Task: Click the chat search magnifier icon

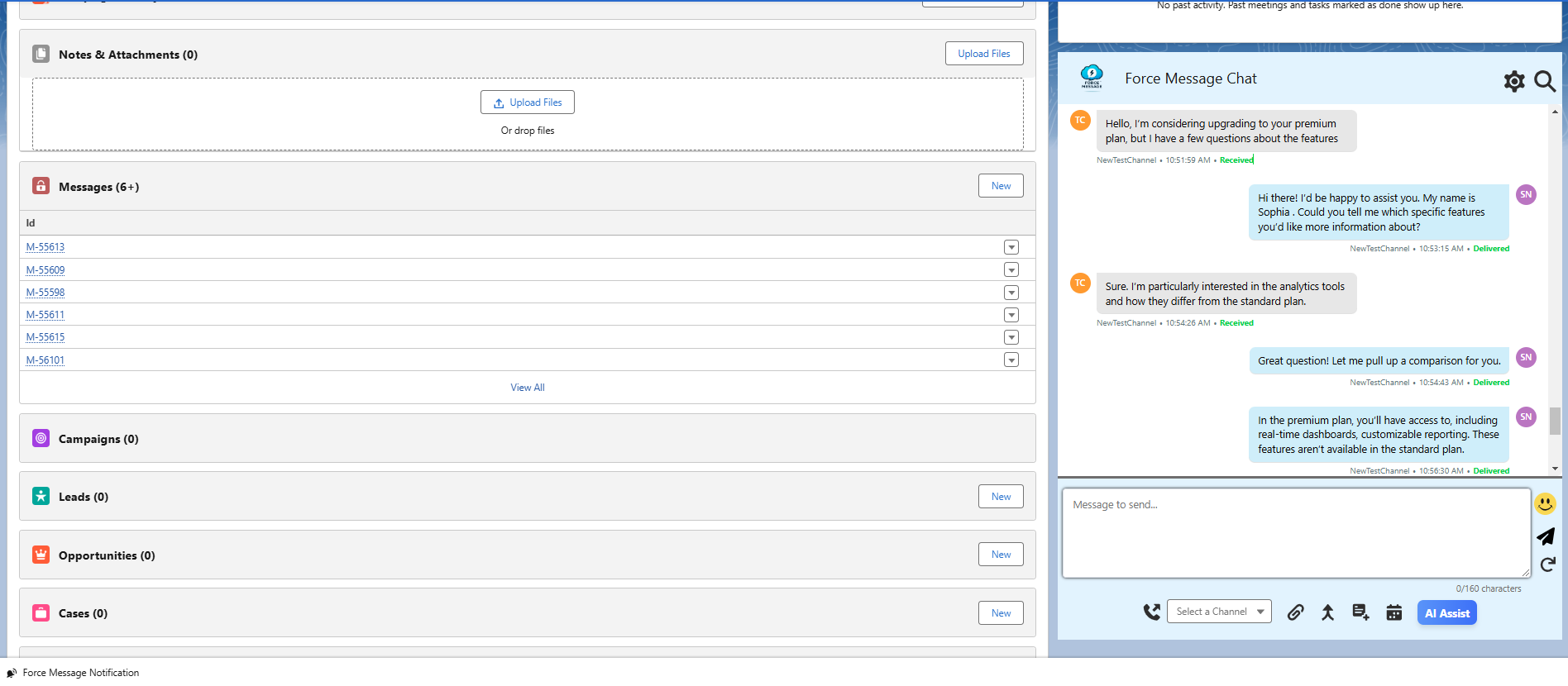Action: coord(1545,80)
